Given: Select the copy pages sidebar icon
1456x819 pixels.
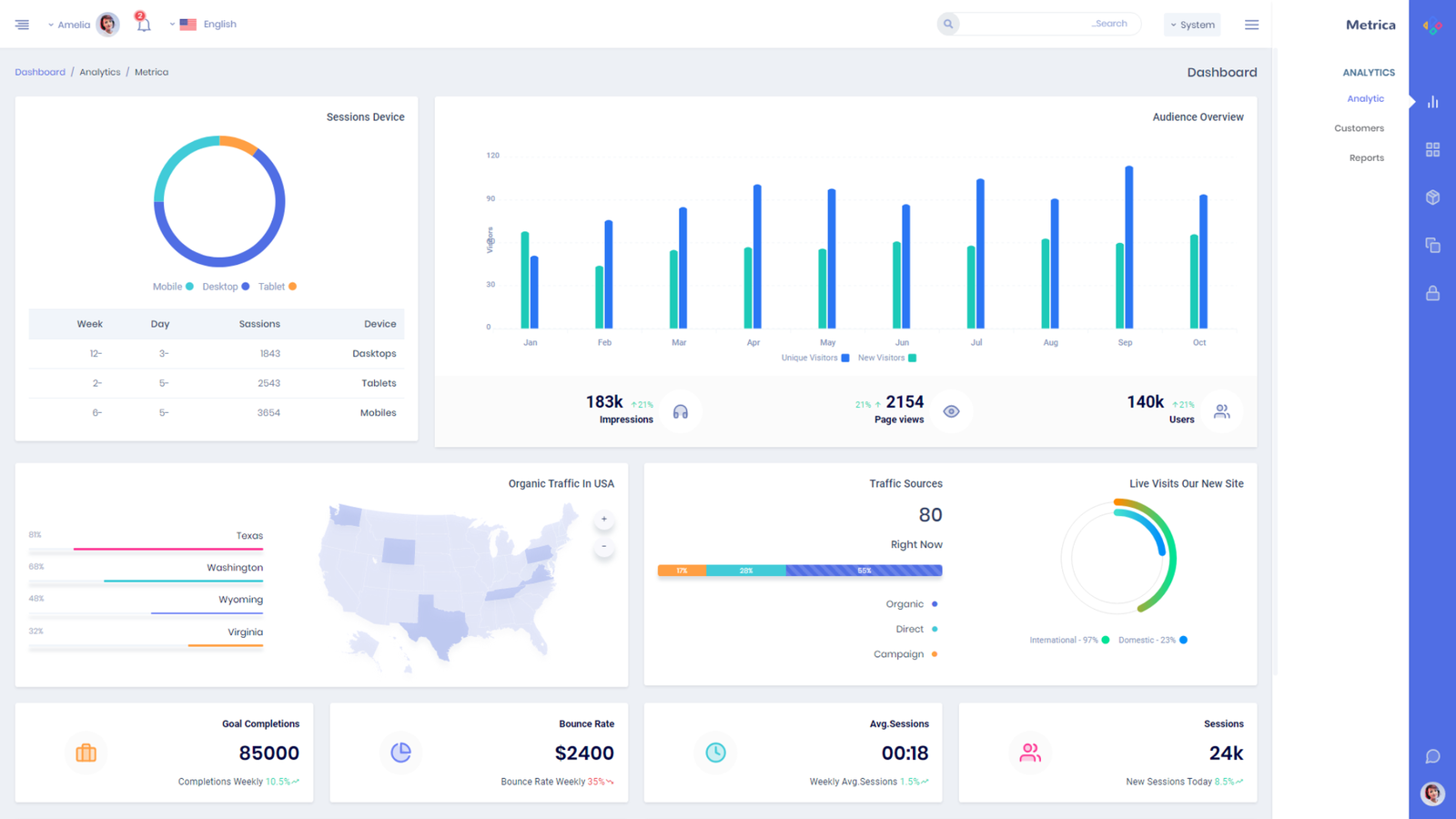Looking at the screenshot, I should click(x=1432, y=245).
